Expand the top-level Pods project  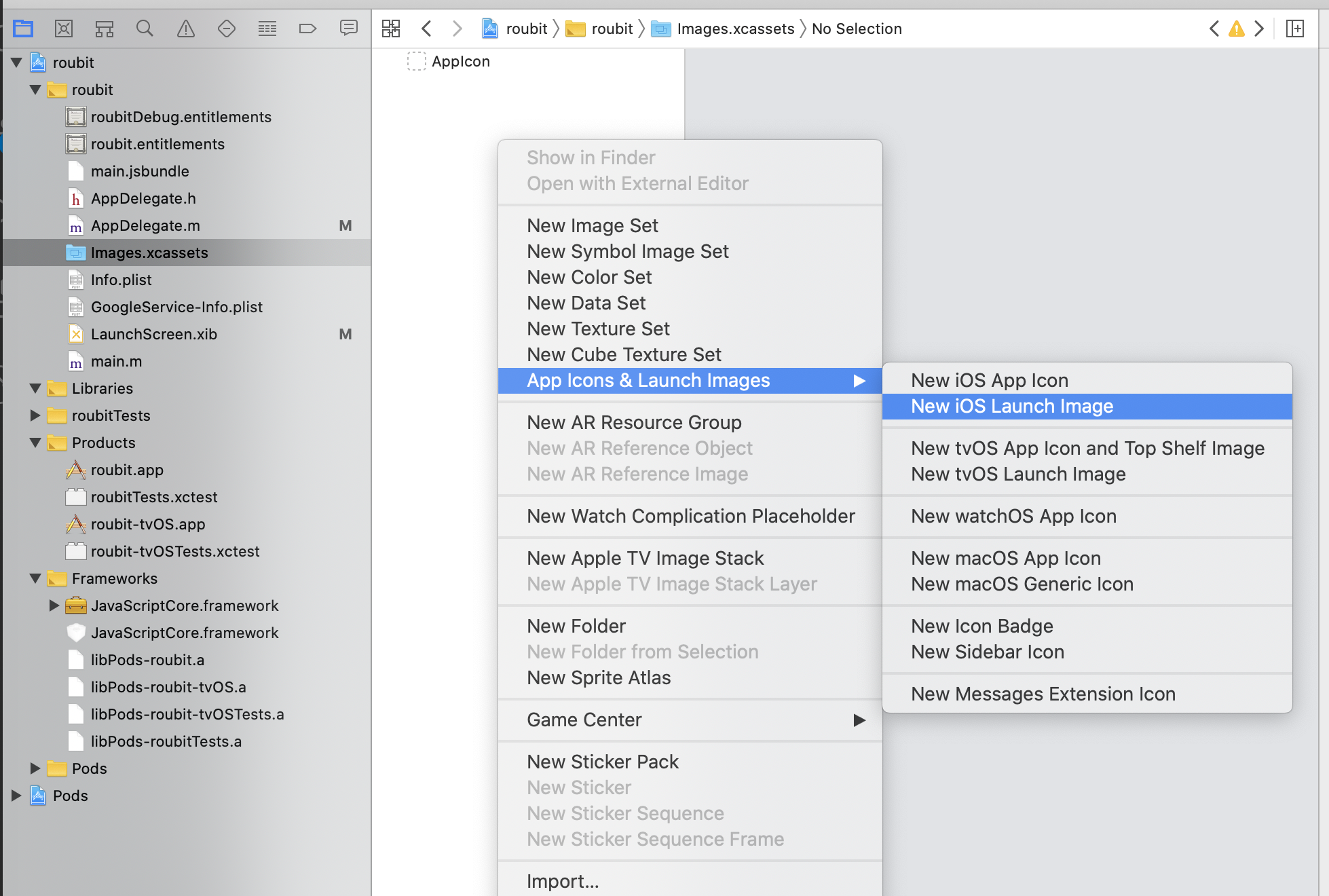pos(16,796)
